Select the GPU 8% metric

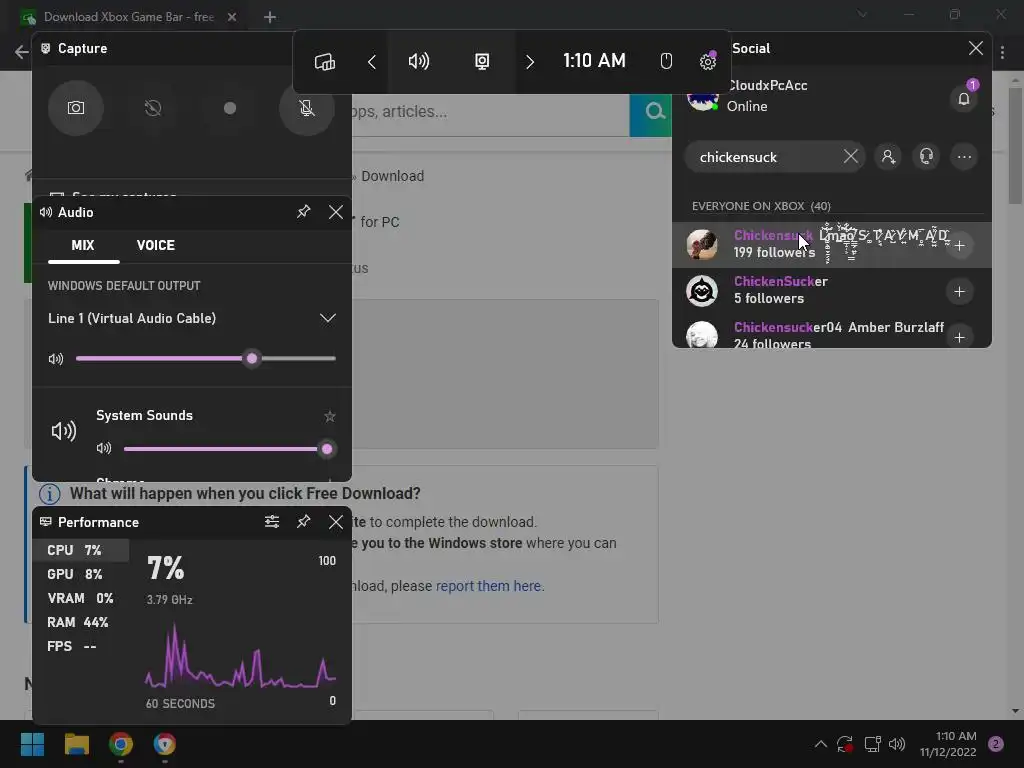pyautogui.click(x=81, y=574)
